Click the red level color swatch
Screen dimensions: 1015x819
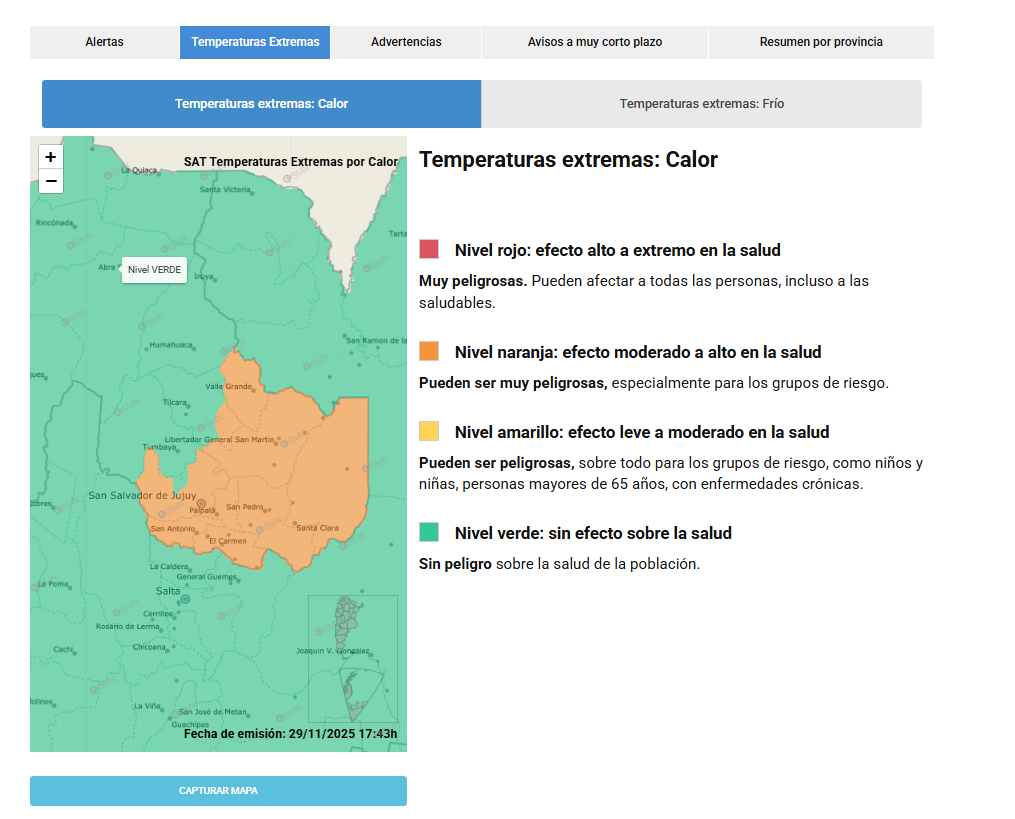[429, 249]
